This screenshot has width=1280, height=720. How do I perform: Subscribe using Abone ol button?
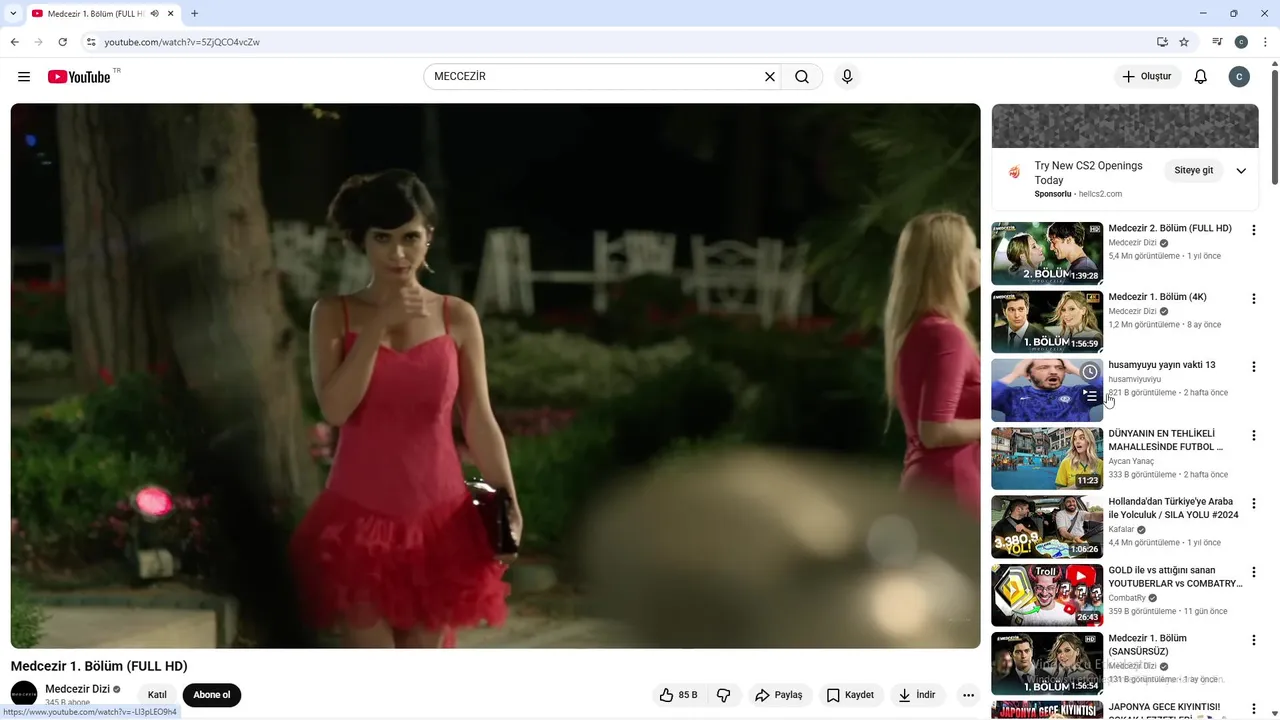point(212,695)
